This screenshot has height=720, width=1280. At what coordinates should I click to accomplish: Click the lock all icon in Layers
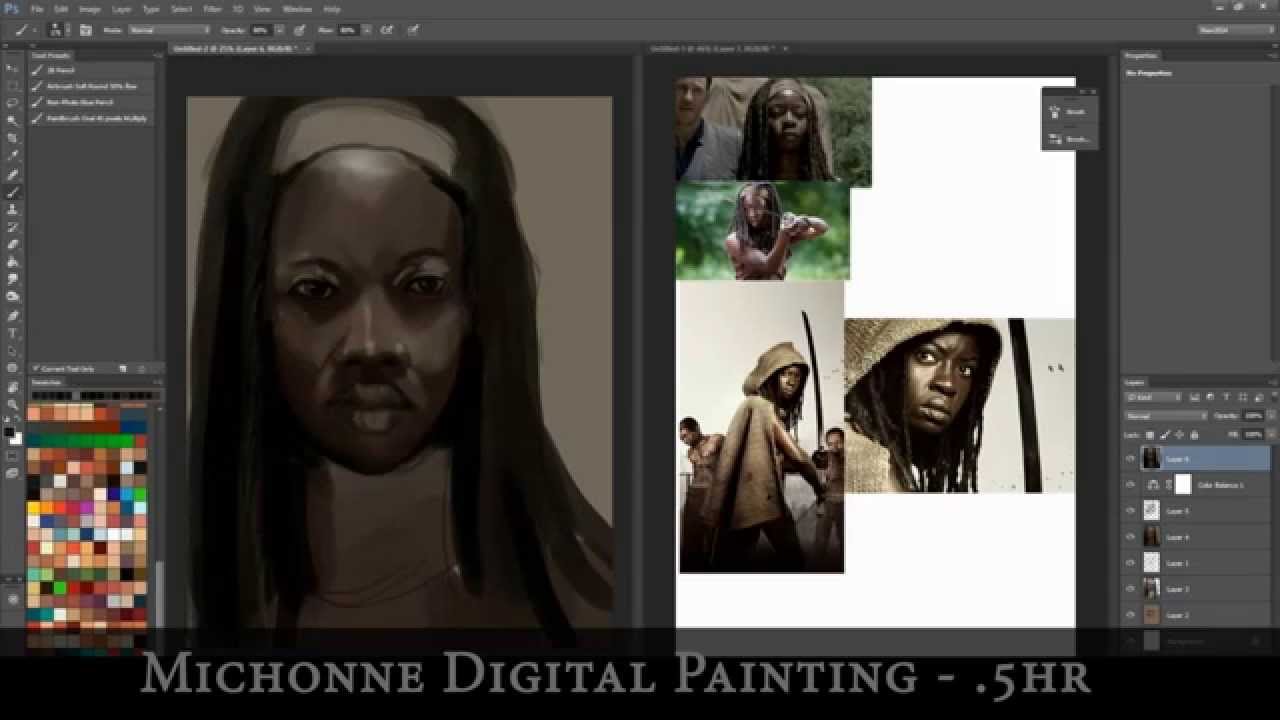1195,434
